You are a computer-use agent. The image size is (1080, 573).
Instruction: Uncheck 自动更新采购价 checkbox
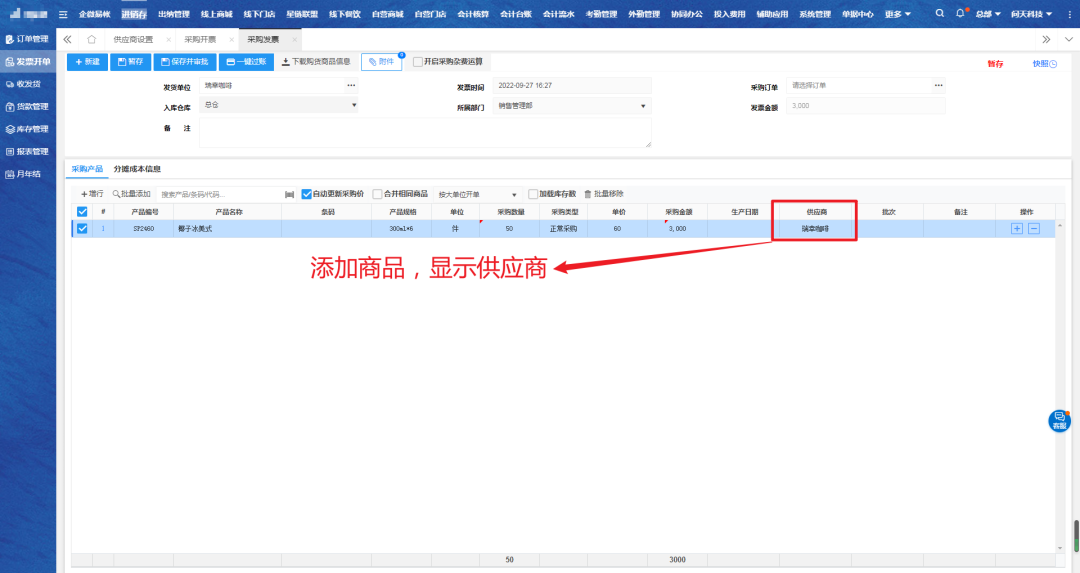pos(307,194)
